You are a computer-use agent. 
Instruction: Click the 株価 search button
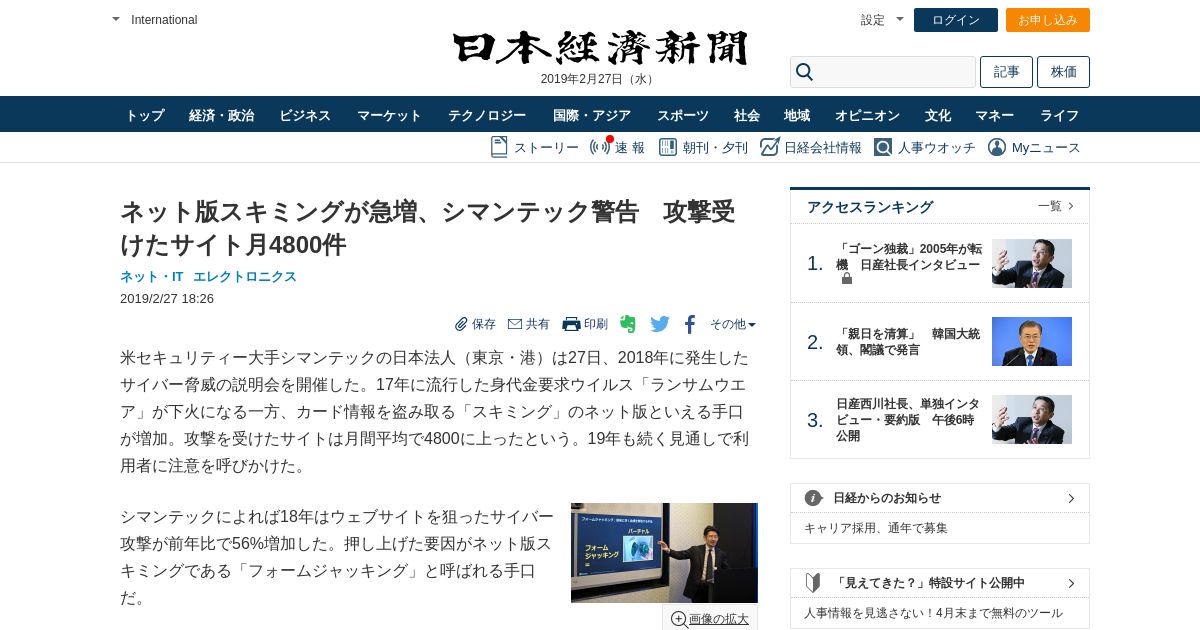click(x=1063, y=72)
